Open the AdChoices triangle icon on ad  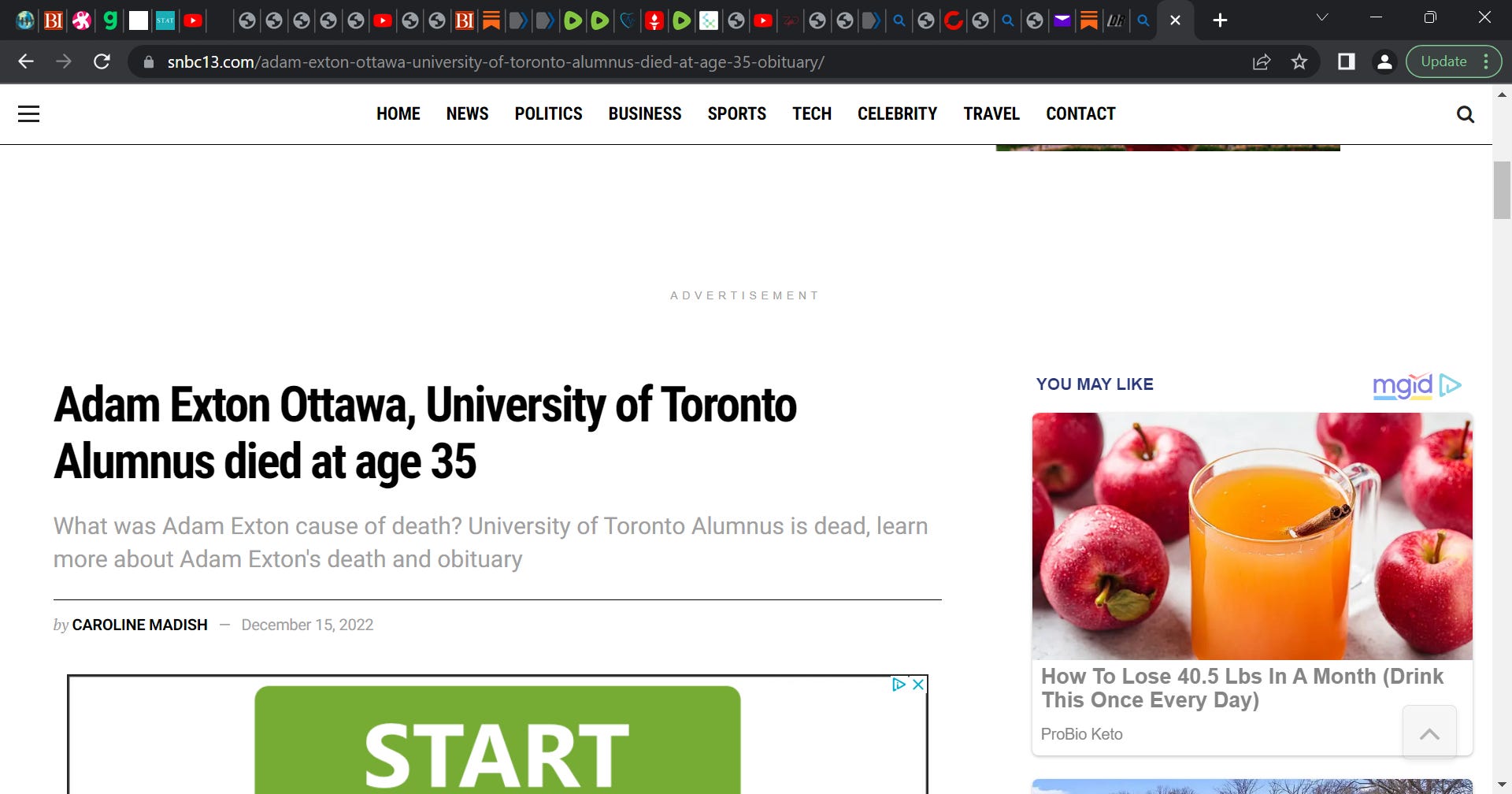tap(899, 685)
